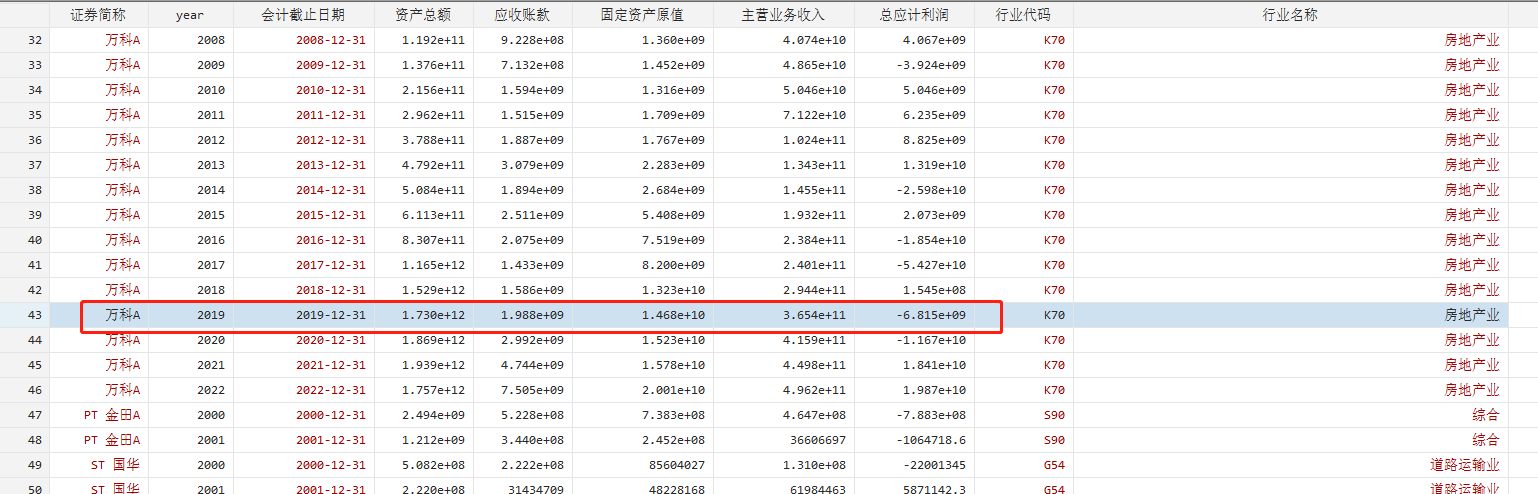Select the 证券简称 column header

pyautogui.click(x=98, y=15)
